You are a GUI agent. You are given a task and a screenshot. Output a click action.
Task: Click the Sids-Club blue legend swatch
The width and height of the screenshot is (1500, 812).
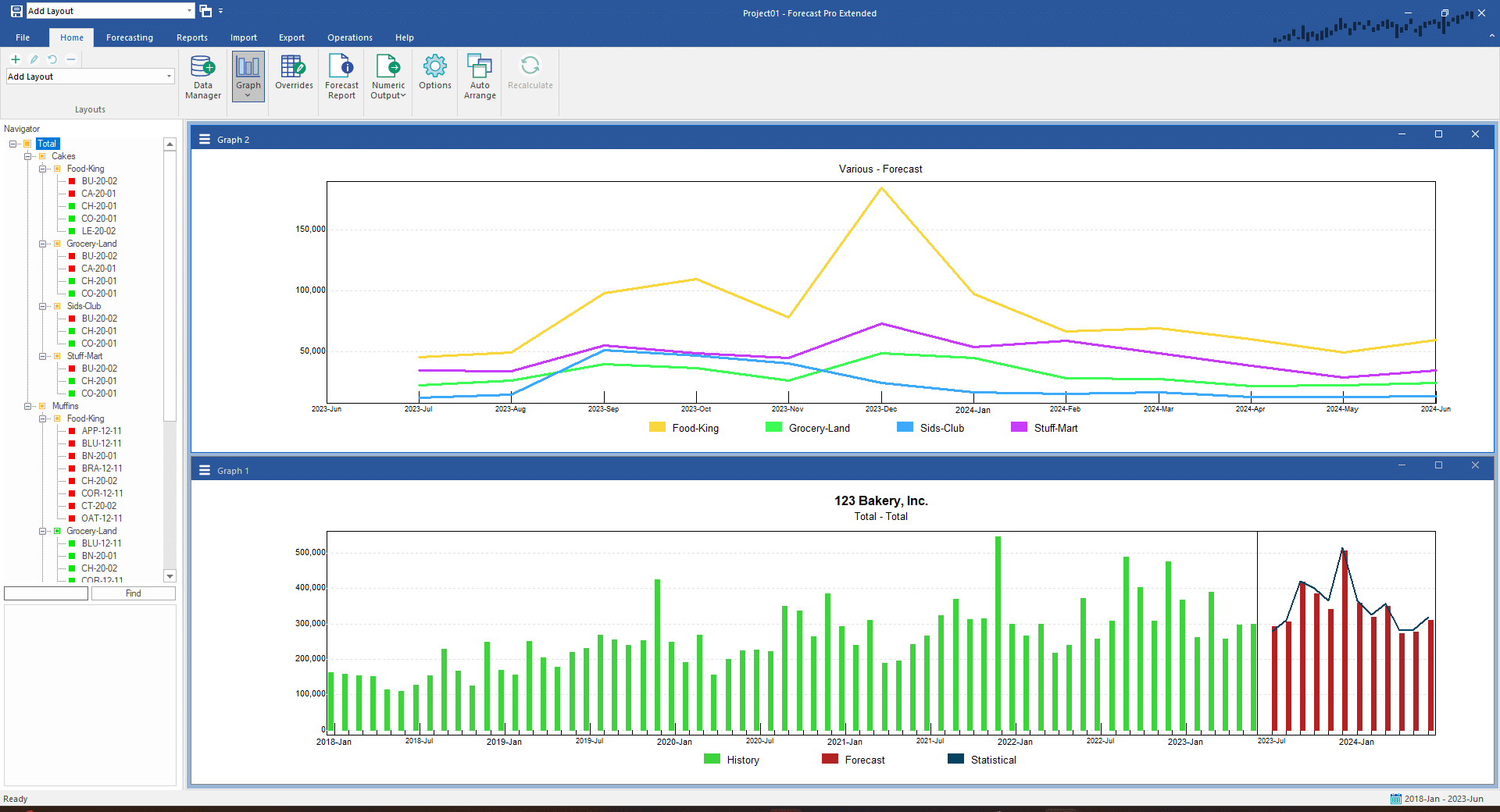click(905, 427)
